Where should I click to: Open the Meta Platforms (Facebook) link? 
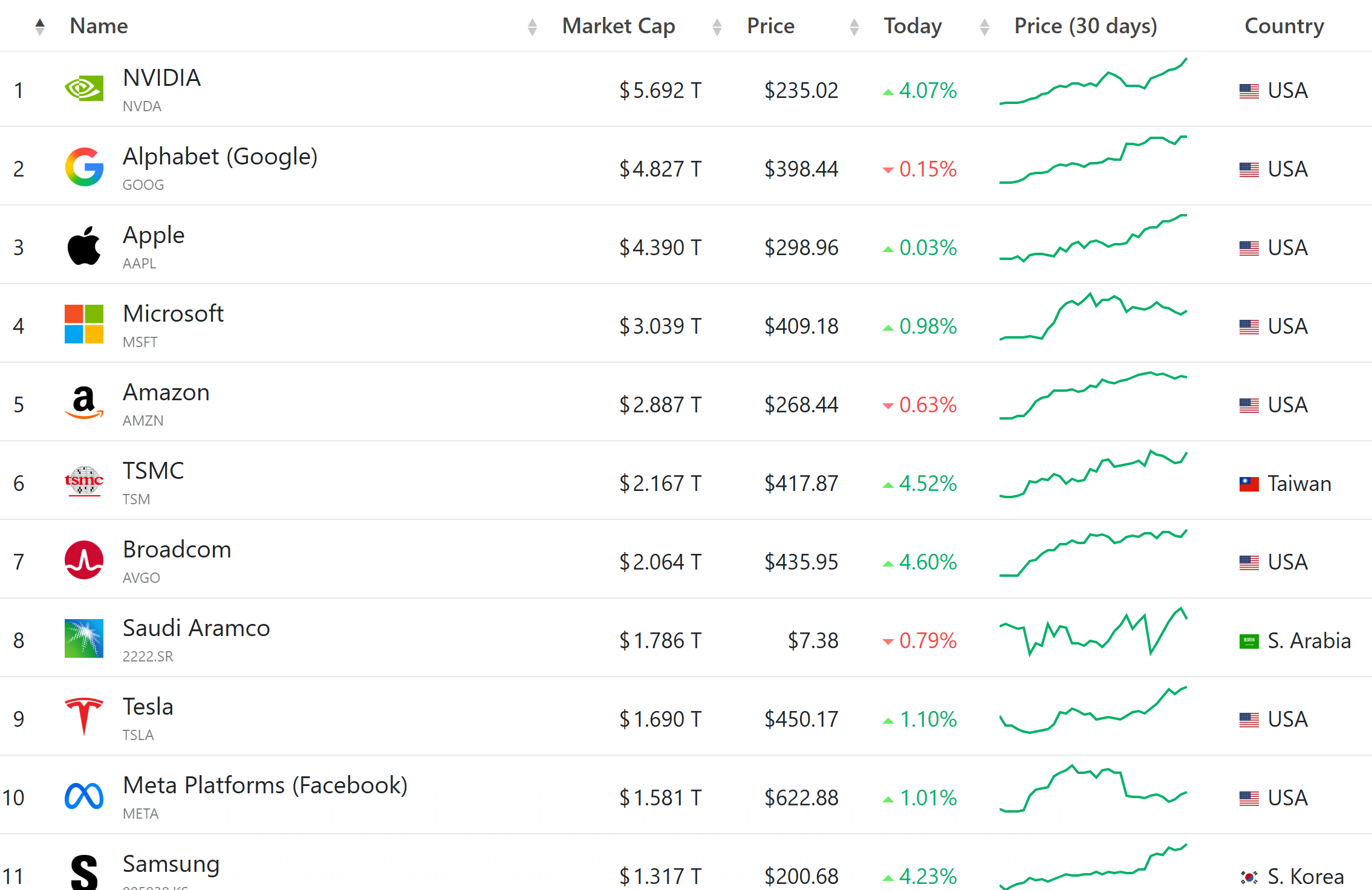[x=265, y=785]
